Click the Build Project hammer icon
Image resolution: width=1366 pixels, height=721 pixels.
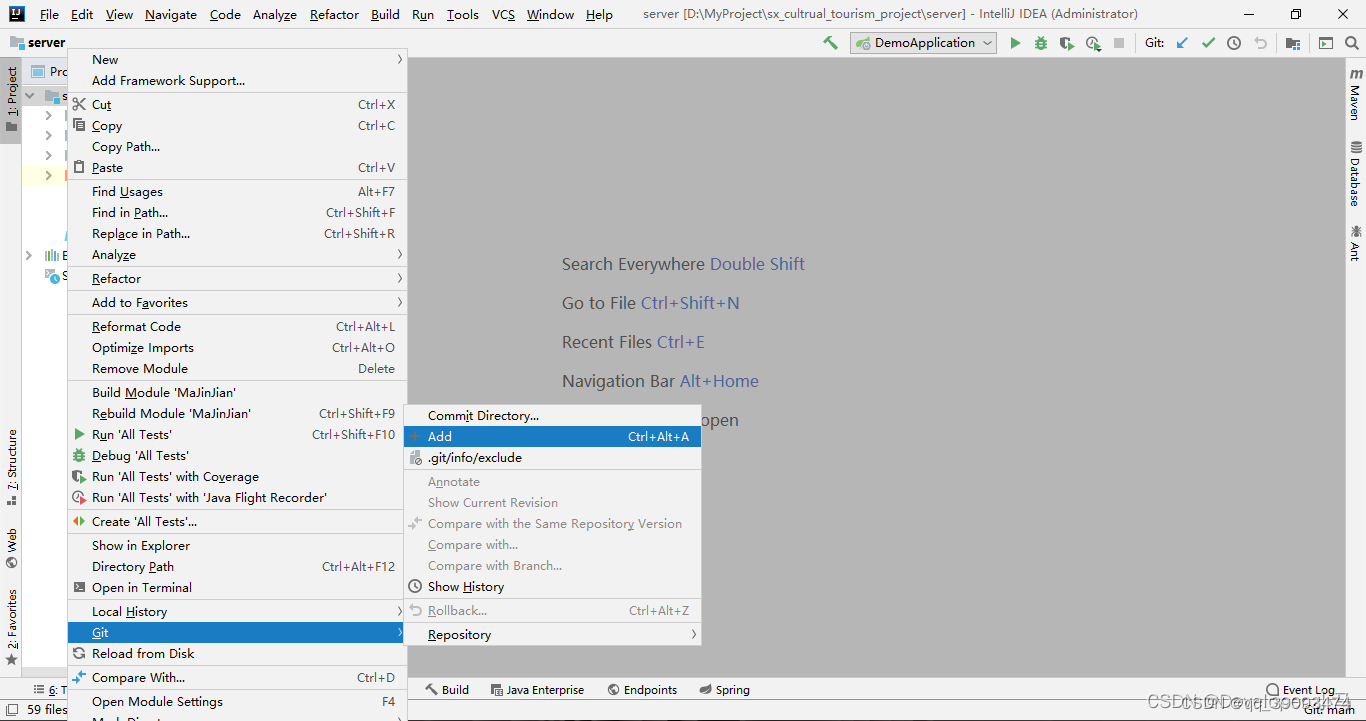click(830, 43)
